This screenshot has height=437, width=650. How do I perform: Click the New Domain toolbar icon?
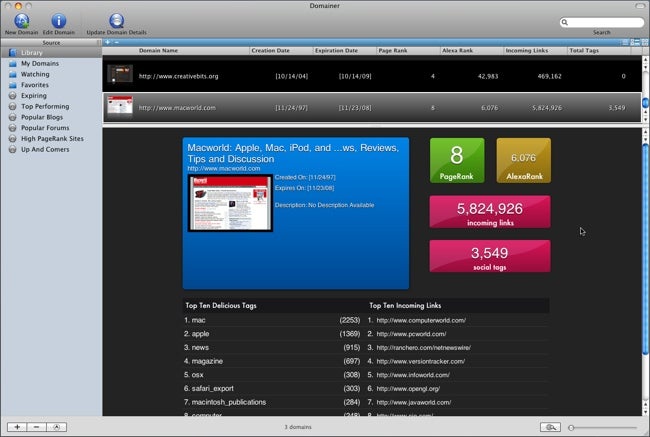(x=22, y=21)
